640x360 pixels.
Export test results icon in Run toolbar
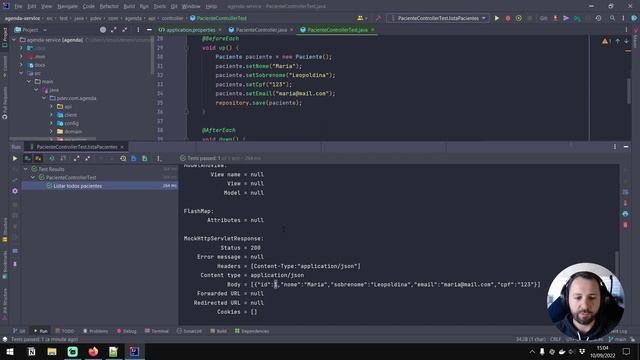144,158
